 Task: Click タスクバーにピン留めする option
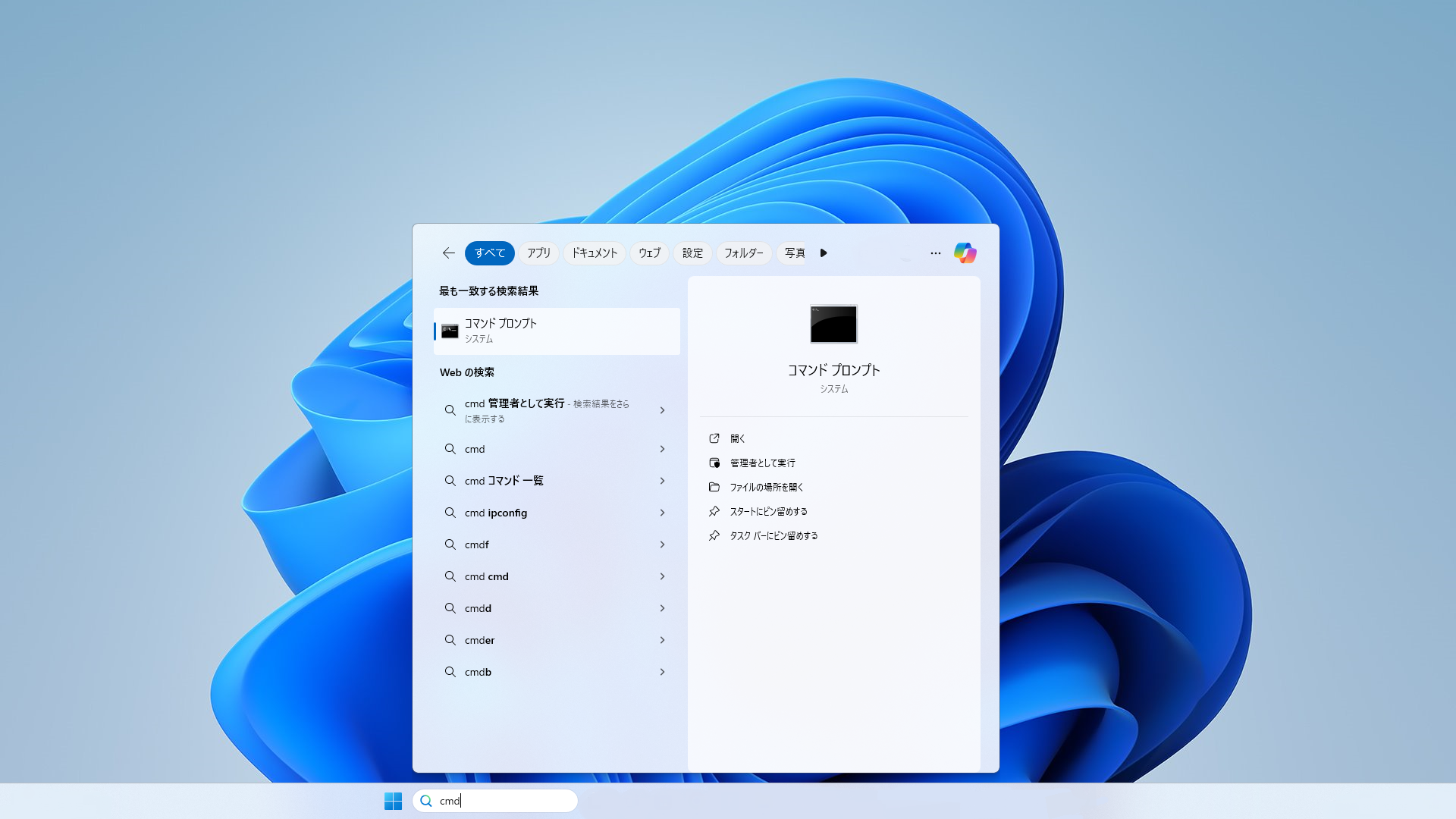(x=773, y=536)
